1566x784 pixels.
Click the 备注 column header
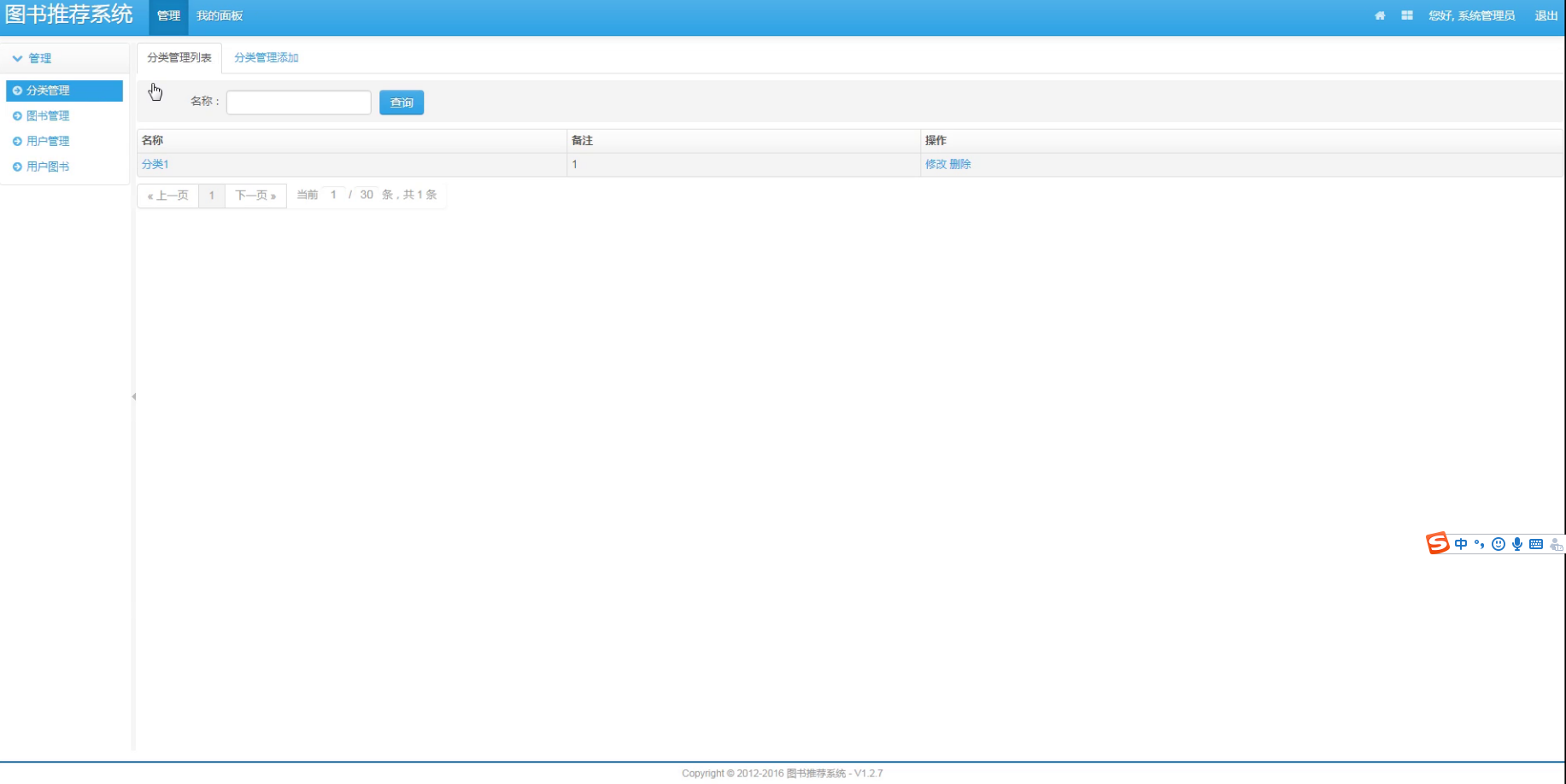coord(743,140)
